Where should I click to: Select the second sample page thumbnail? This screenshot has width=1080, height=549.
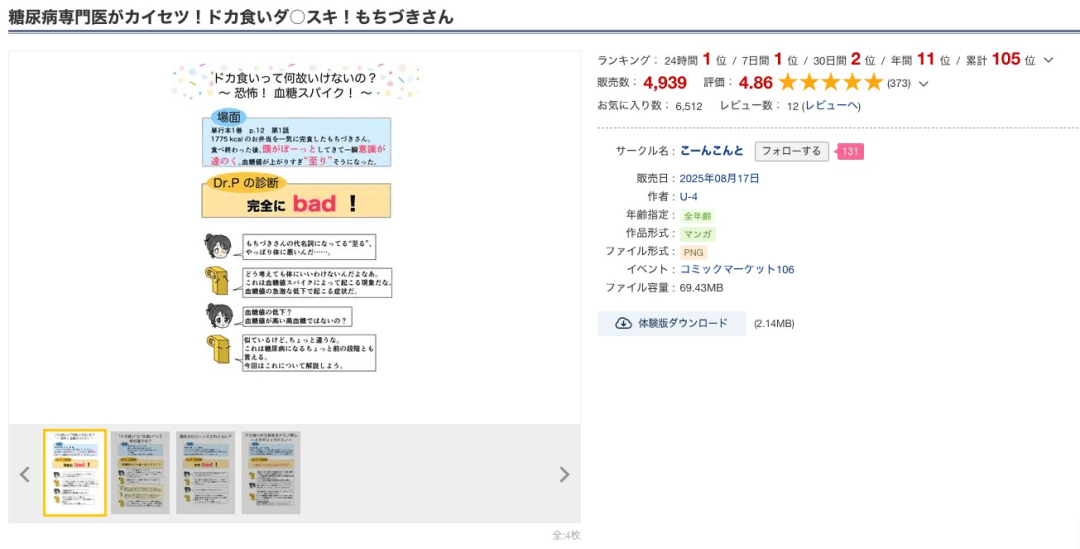point(141,473)
